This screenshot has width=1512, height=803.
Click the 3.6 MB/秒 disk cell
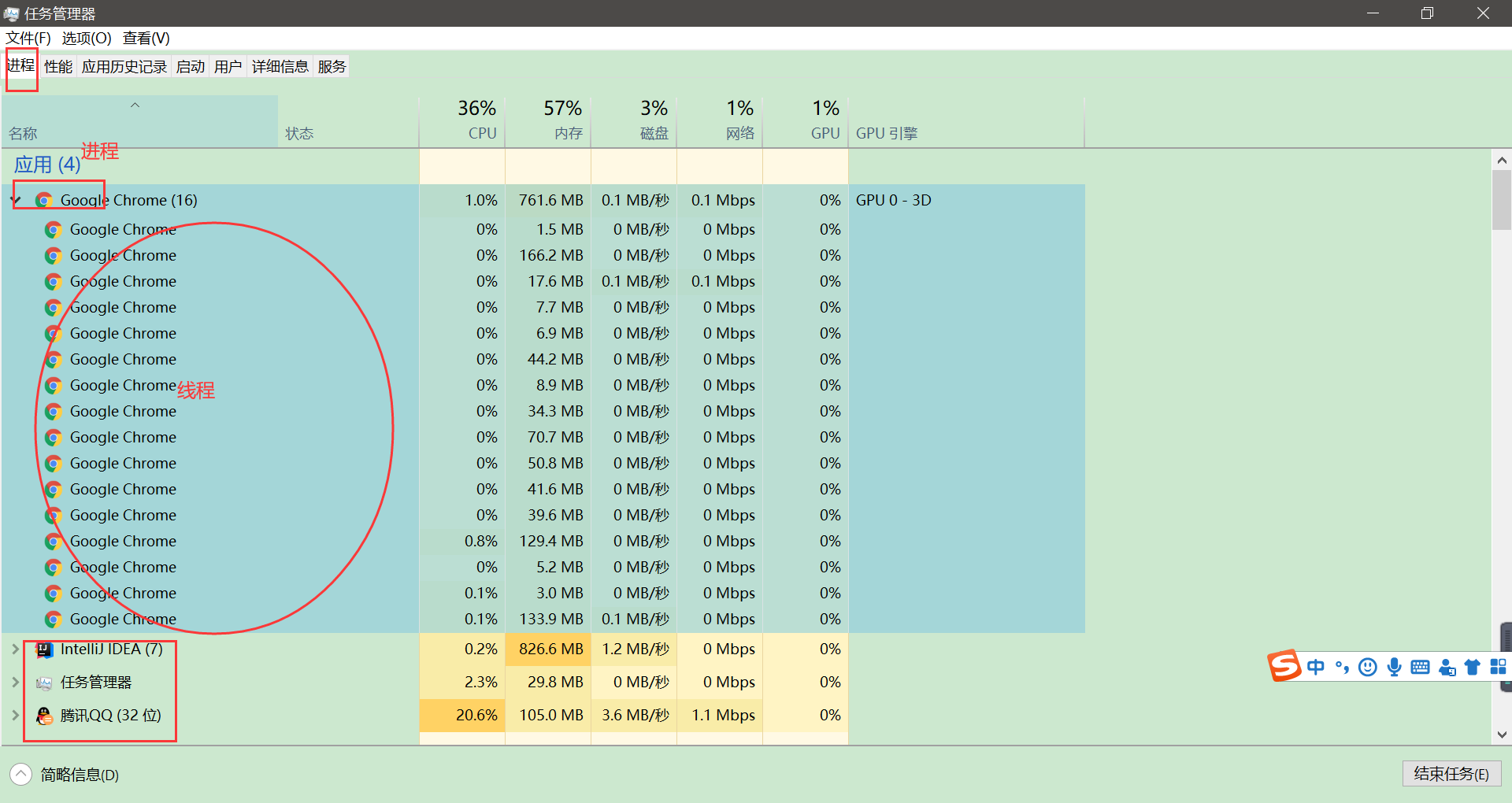point(634,716)
